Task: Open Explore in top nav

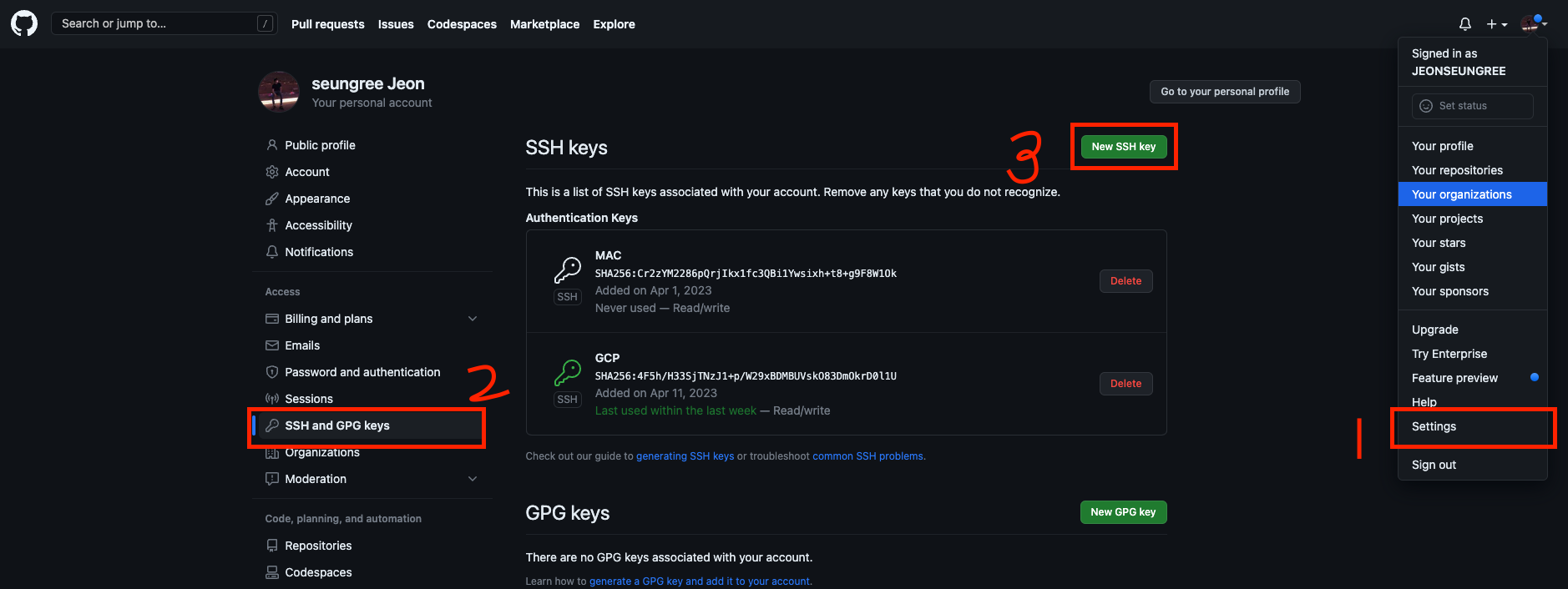Action: [x=615, y=24]
